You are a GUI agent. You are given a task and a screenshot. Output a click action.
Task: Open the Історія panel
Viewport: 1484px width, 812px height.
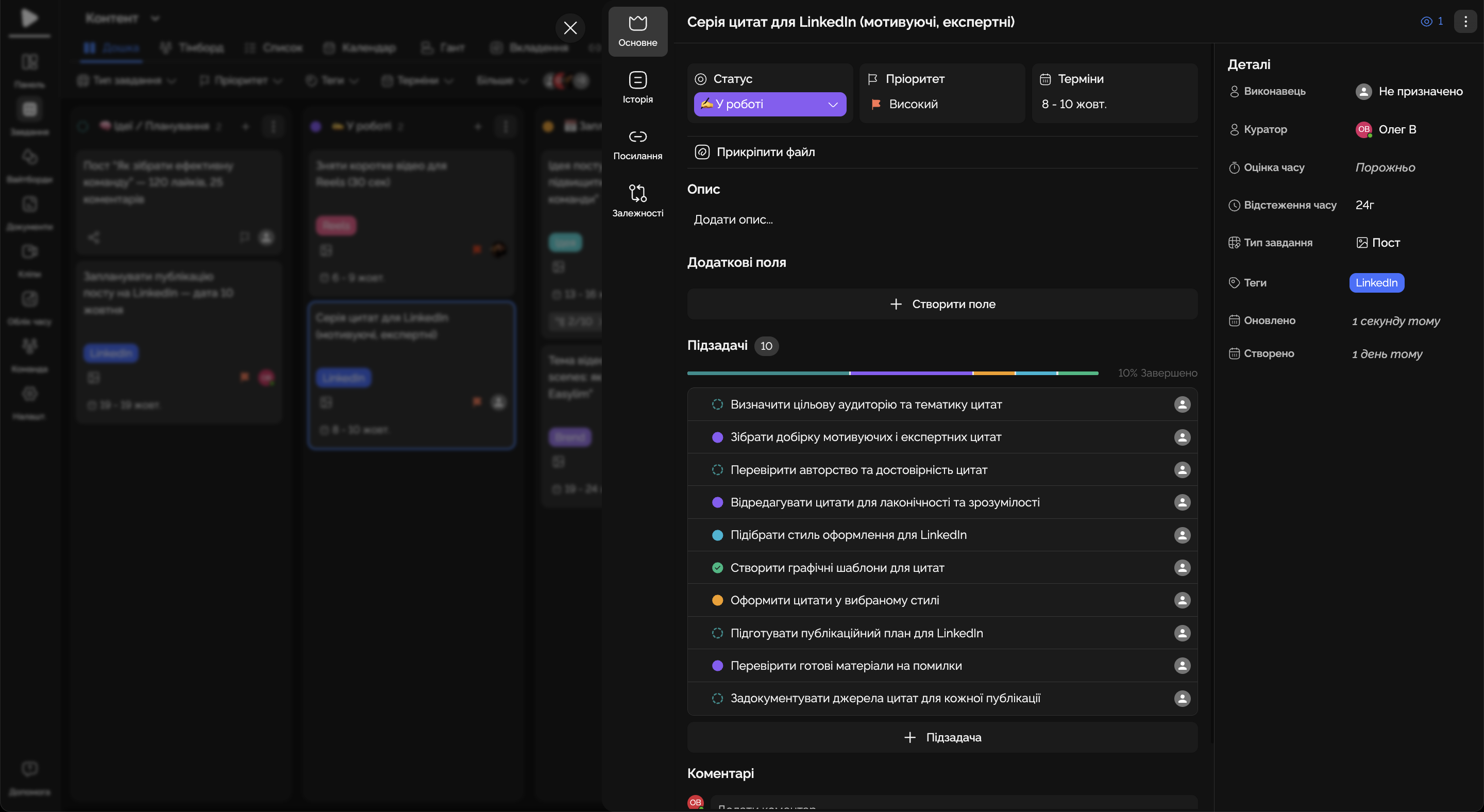point(637,88)
